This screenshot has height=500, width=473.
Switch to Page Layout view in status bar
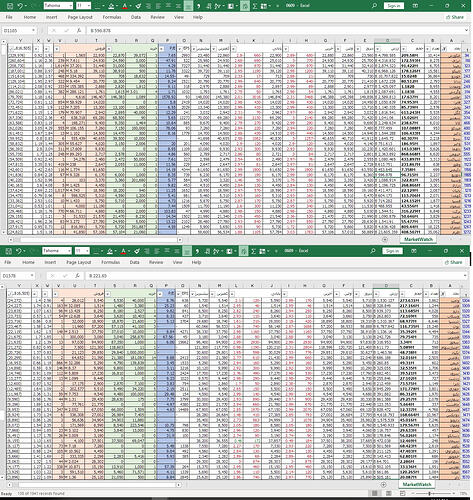coord(389,493)
